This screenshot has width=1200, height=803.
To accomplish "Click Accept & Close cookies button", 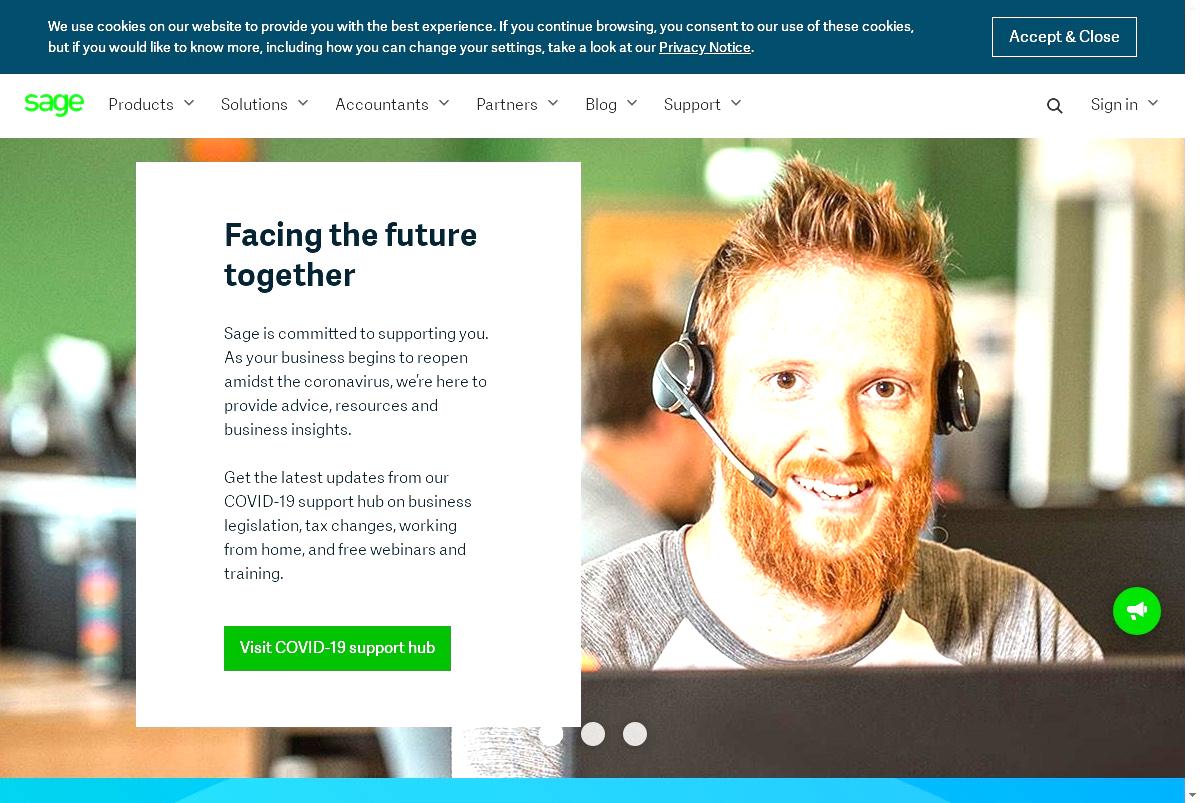I will click(x=1064, y=37).
